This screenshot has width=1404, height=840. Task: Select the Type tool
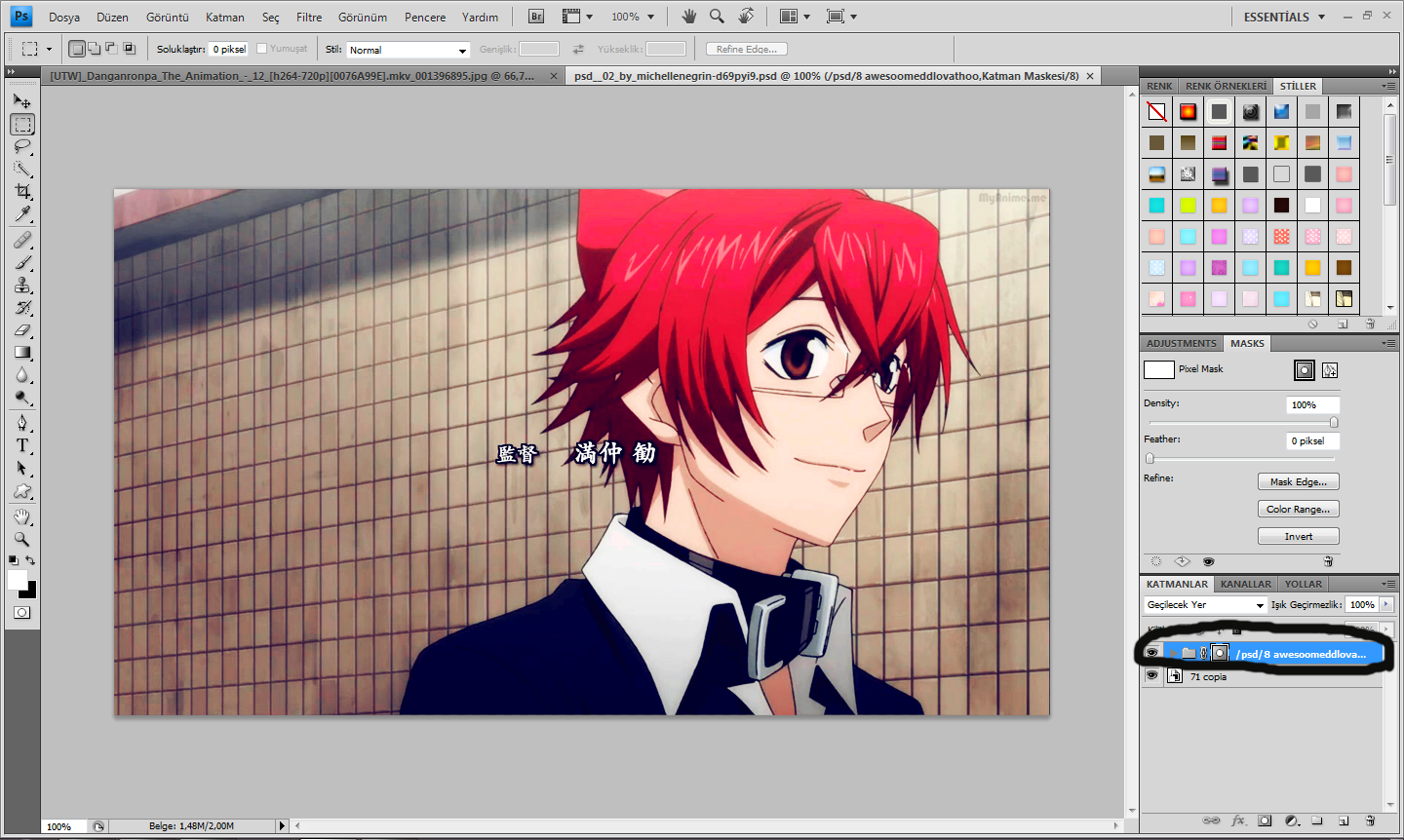pyautogui.click(x=22, y=445)
